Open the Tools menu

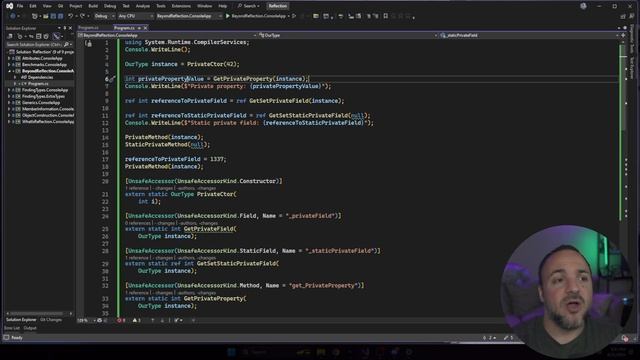(x=161, y=6)
